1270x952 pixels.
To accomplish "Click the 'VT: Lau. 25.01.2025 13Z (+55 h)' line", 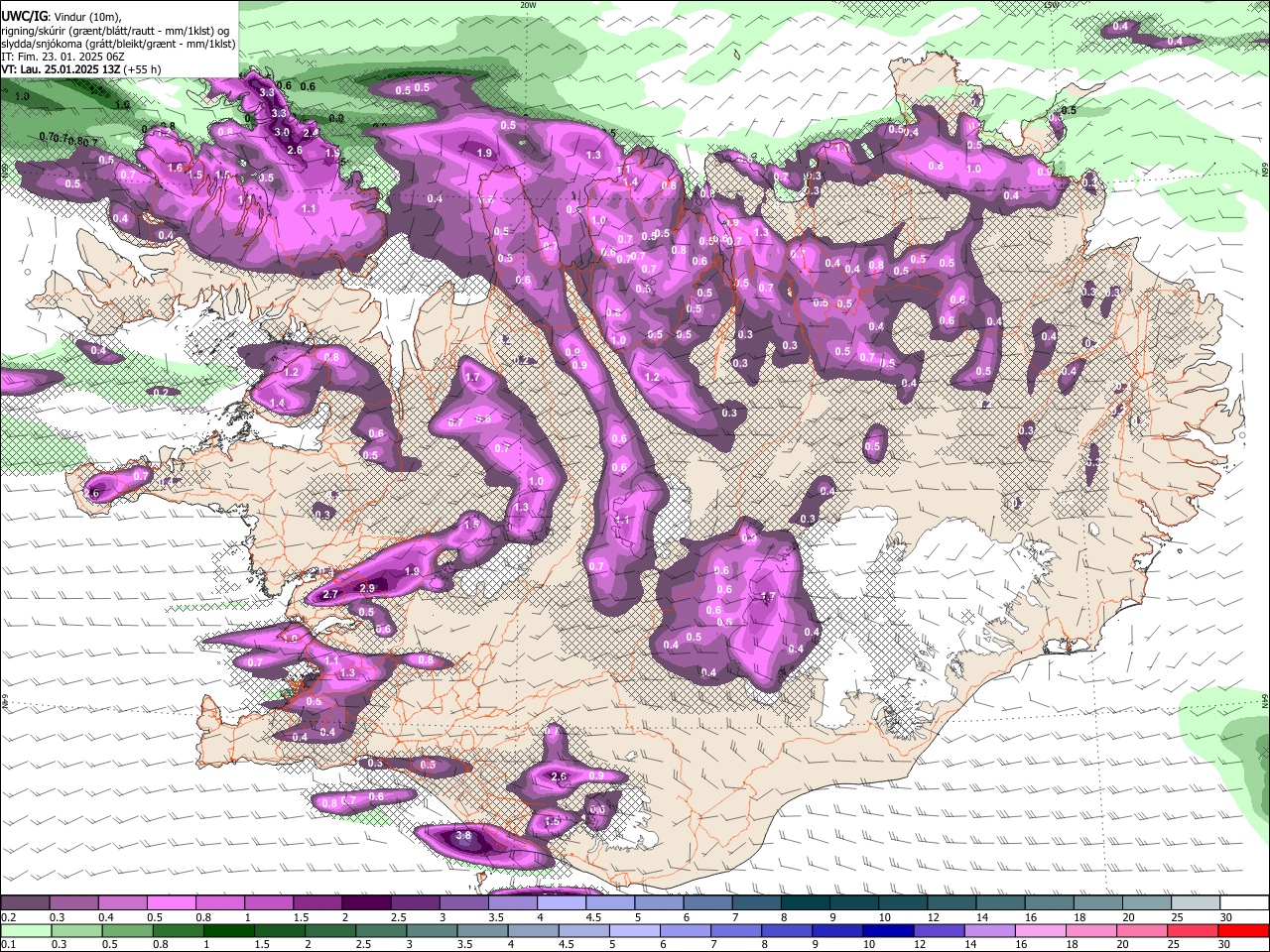I will tap(81, 69).
